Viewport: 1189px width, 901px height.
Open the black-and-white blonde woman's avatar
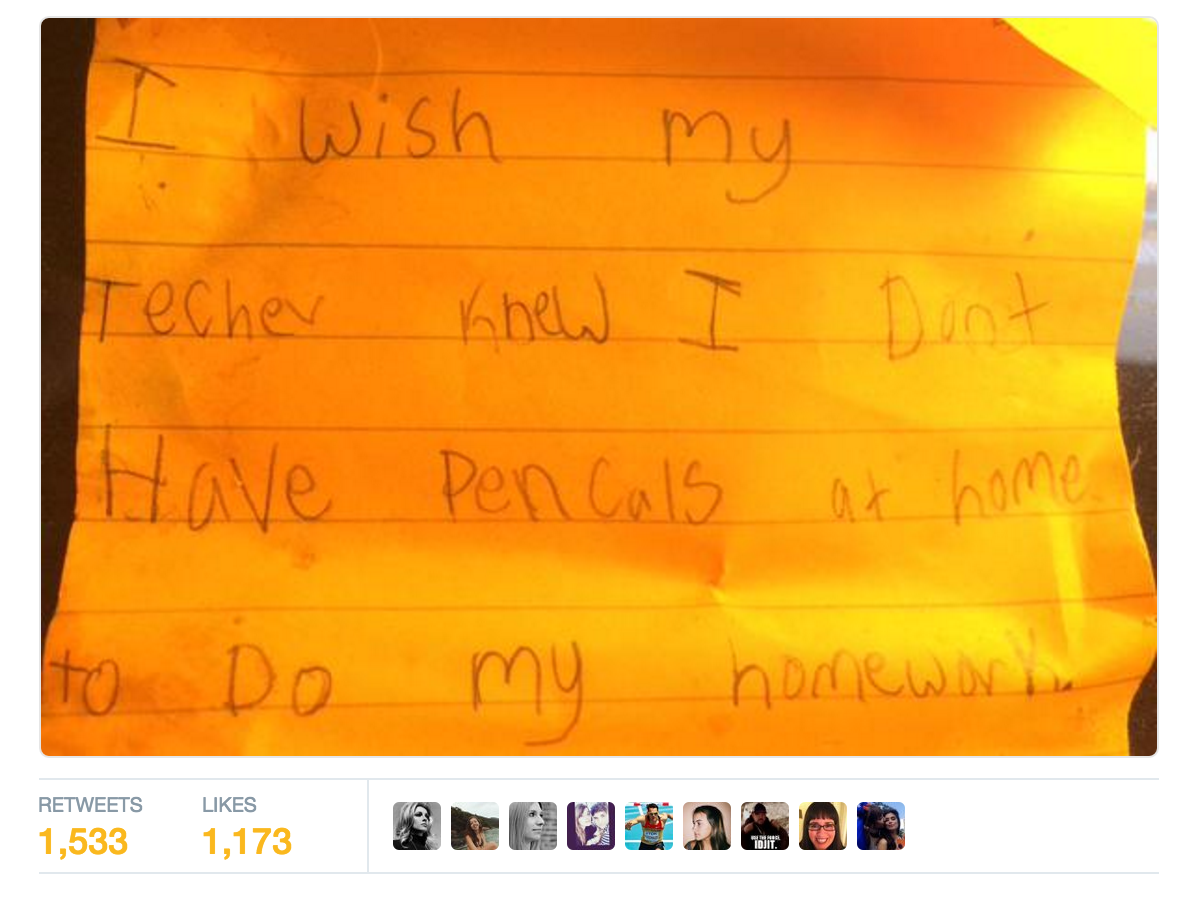[x=416, y=826]
